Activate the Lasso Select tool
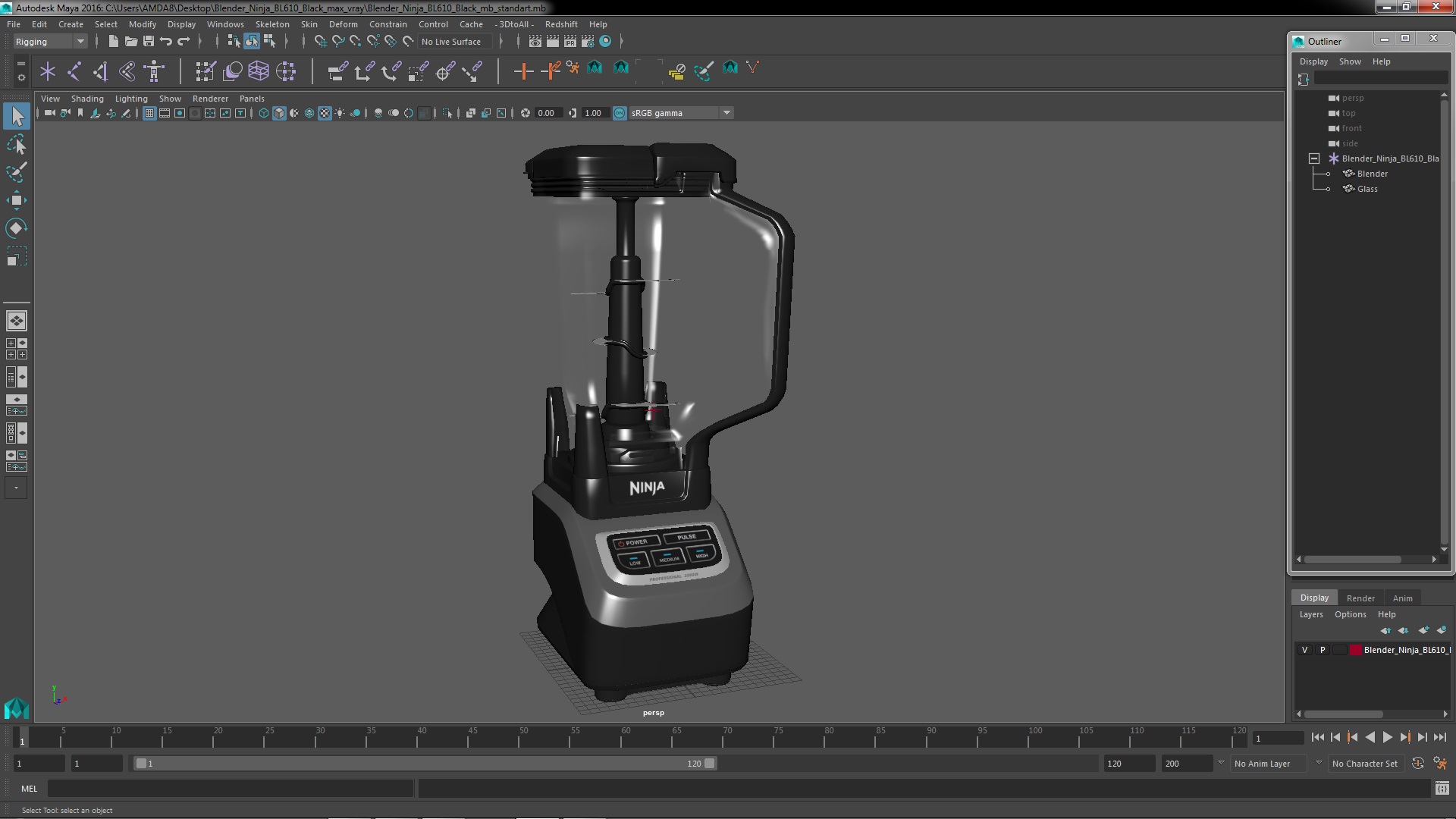Screen dimensions: 1456x819 17,144
